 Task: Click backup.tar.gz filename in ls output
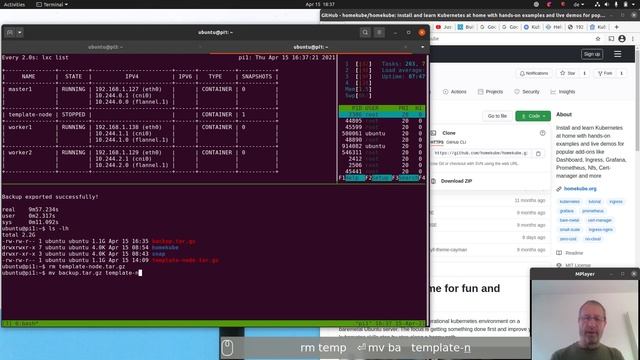pyautogui.click(x=173, y=241)
